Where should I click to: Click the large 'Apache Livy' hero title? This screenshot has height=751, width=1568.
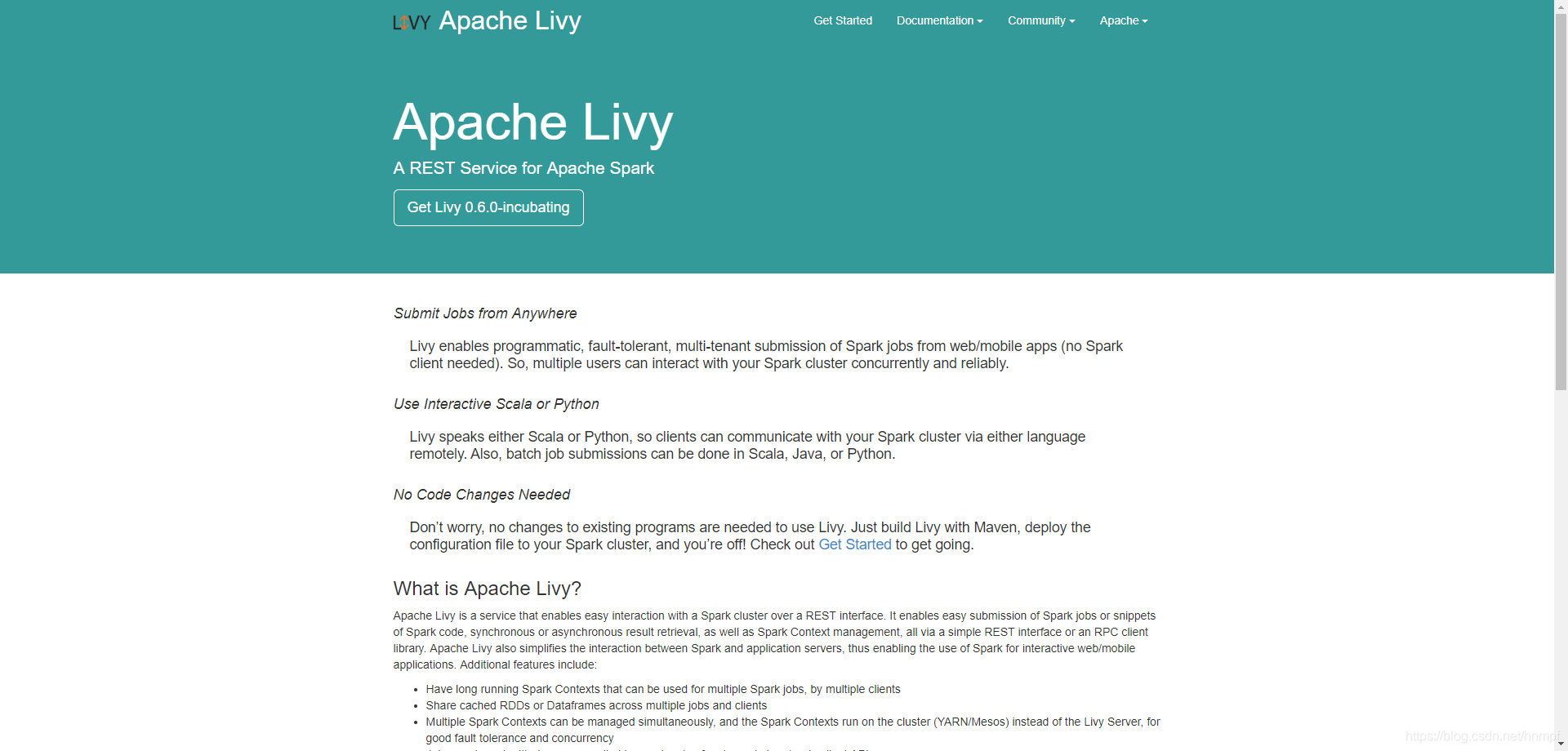(x=533, y=122)
